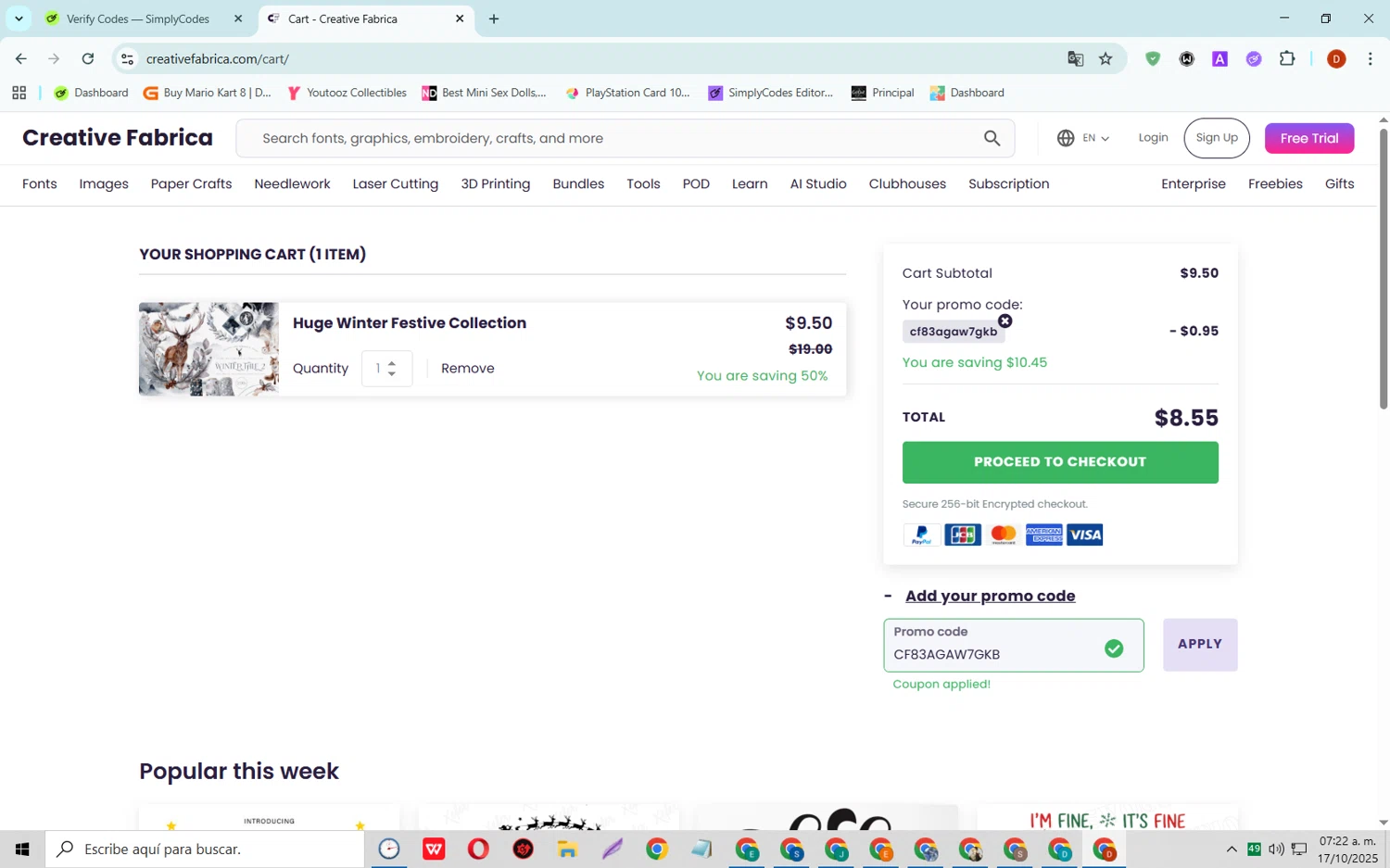Open the Tools menu

(x=643, y=184)
